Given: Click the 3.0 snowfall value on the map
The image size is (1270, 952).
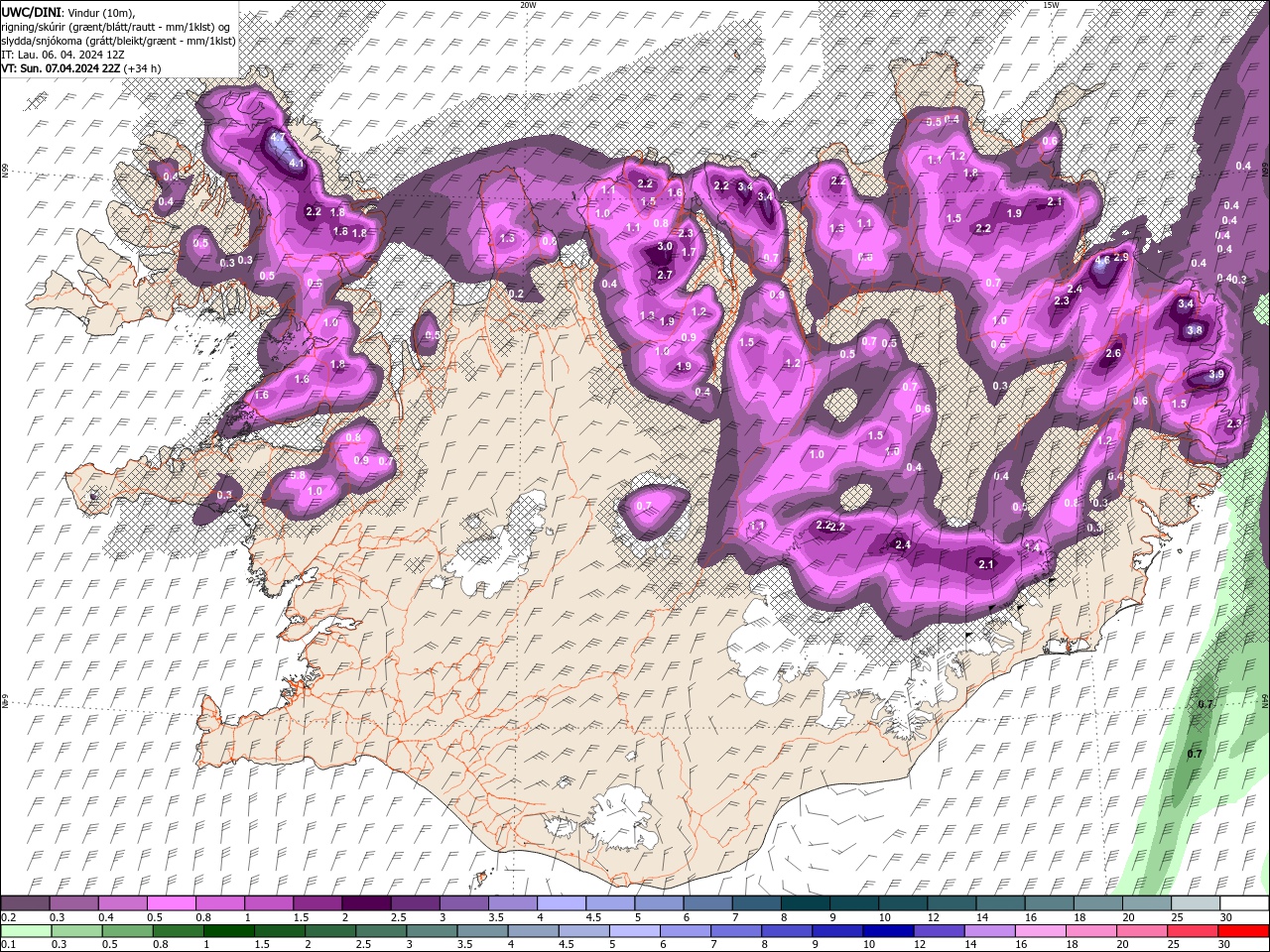Looking at the screenshot, I should pyautogui.click(x=665, y=246).
